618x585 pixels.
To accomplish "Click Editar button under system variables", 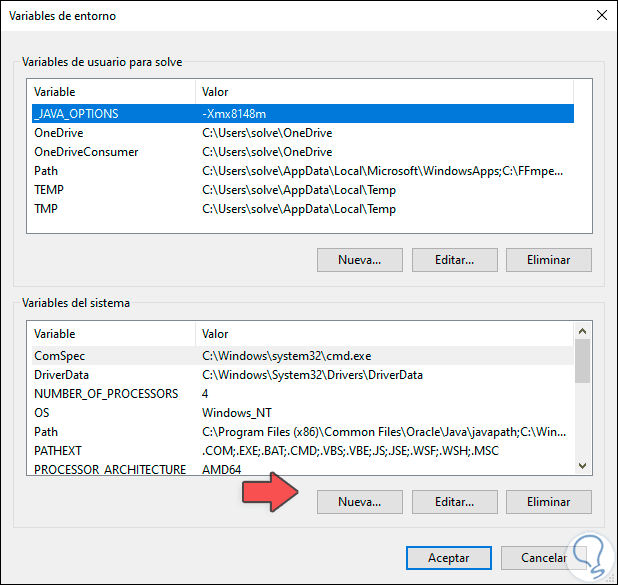I will coord(454,501).
